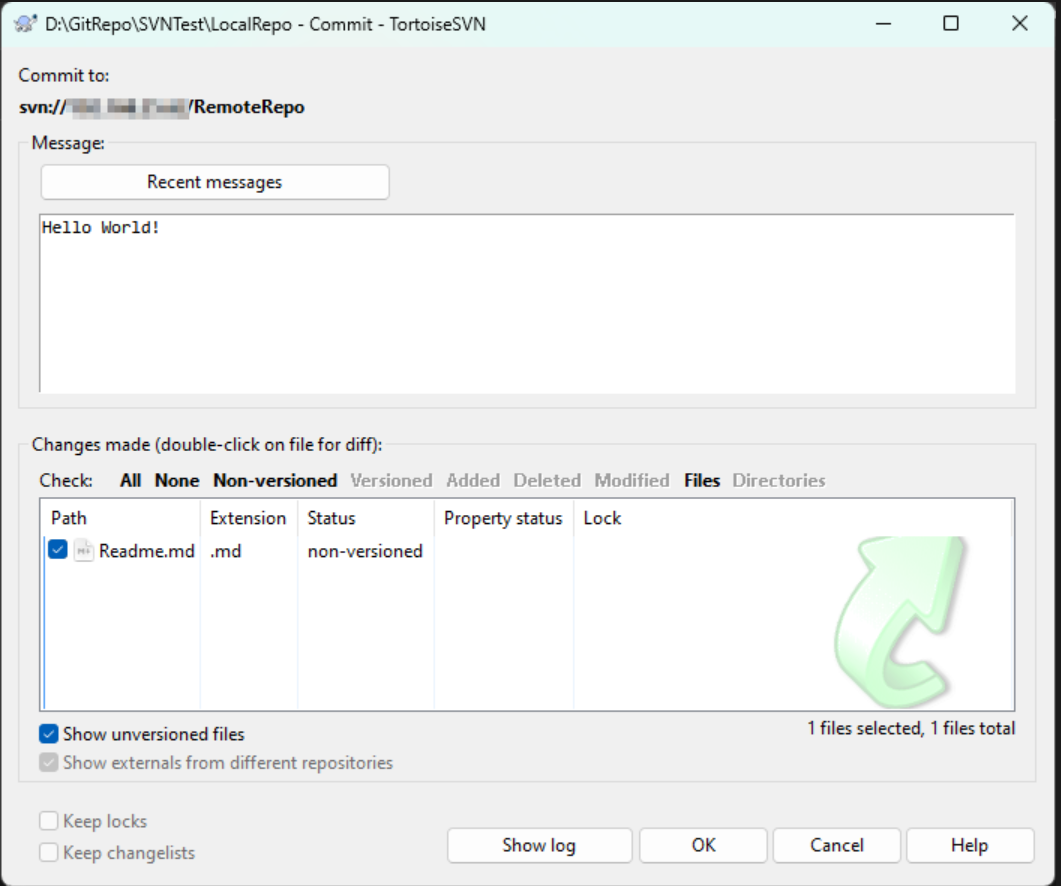Click into the commit message text box
This screenshot has height=886, width=1061.
527,303
